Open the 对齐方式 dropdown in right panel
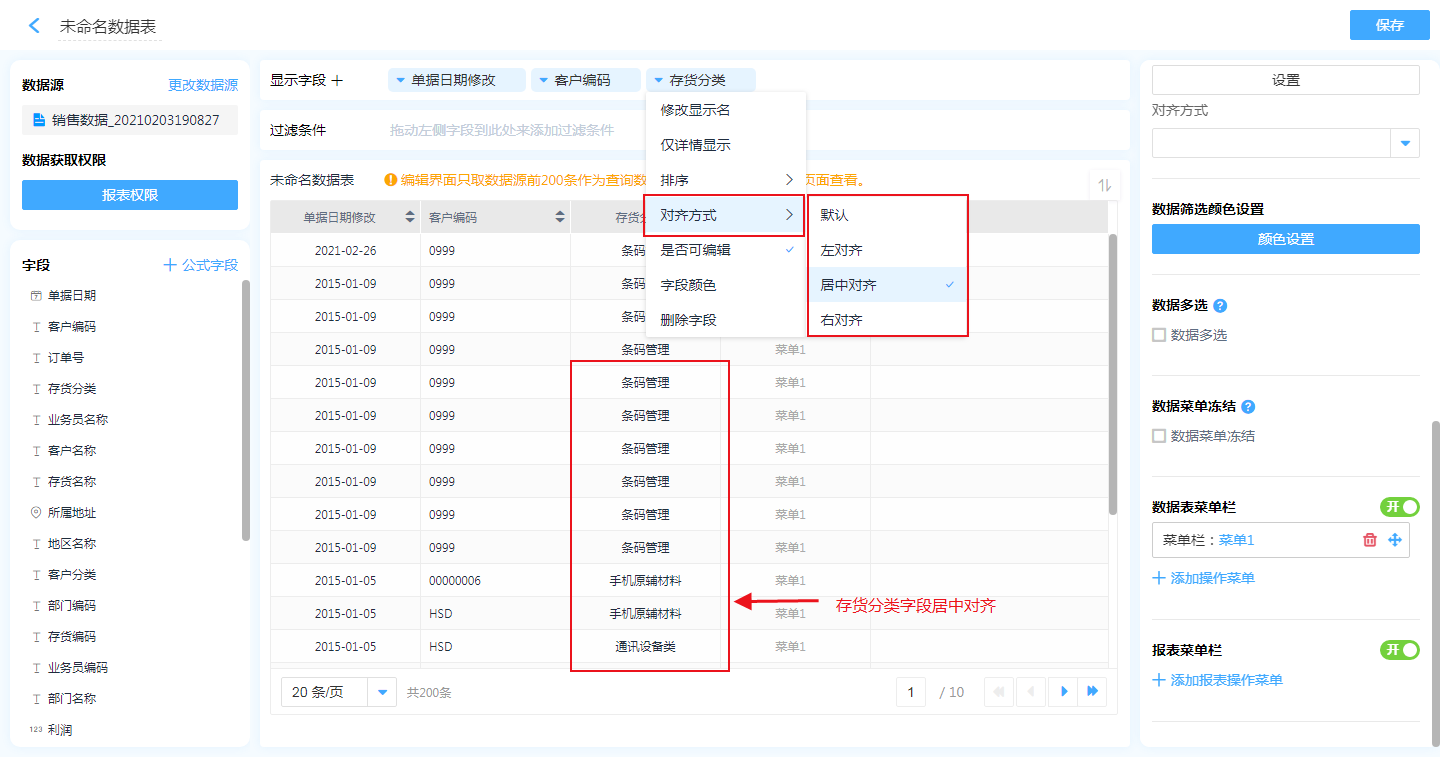 tap(1405, 144)
